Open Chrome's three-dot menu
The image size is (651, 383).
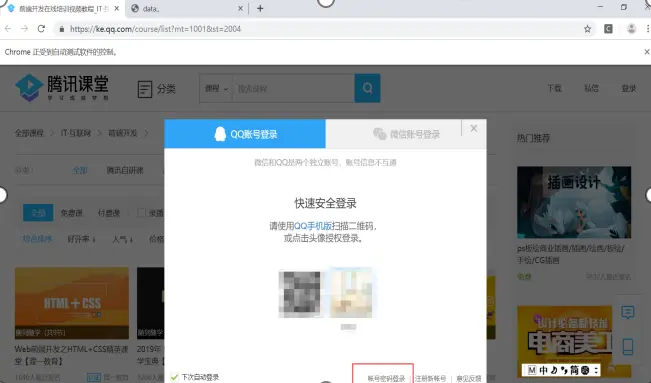point(648,29)
